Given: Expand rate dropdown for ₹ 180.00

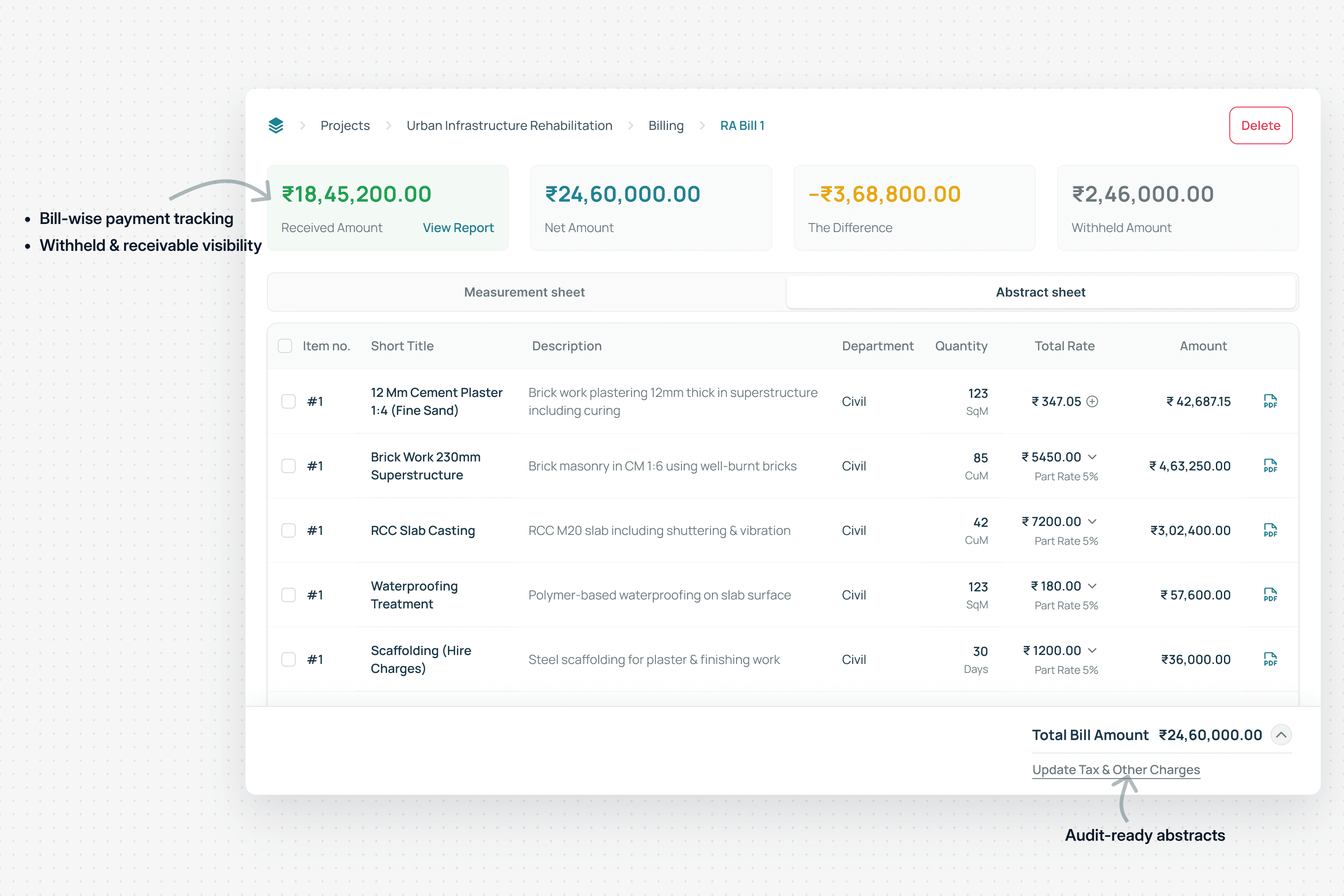Looking at the screenshot, I should (x=1092, y=586).
